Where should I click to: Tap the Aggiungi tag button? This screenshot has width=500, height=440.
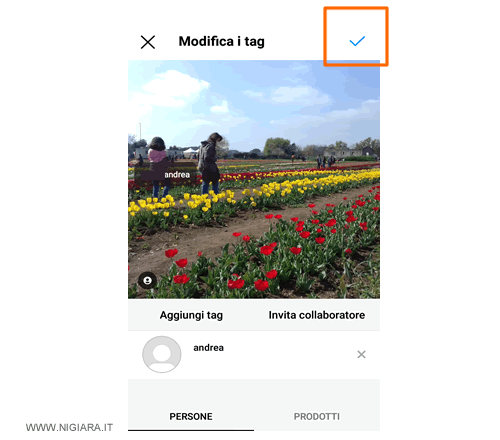tap(191, 315)
